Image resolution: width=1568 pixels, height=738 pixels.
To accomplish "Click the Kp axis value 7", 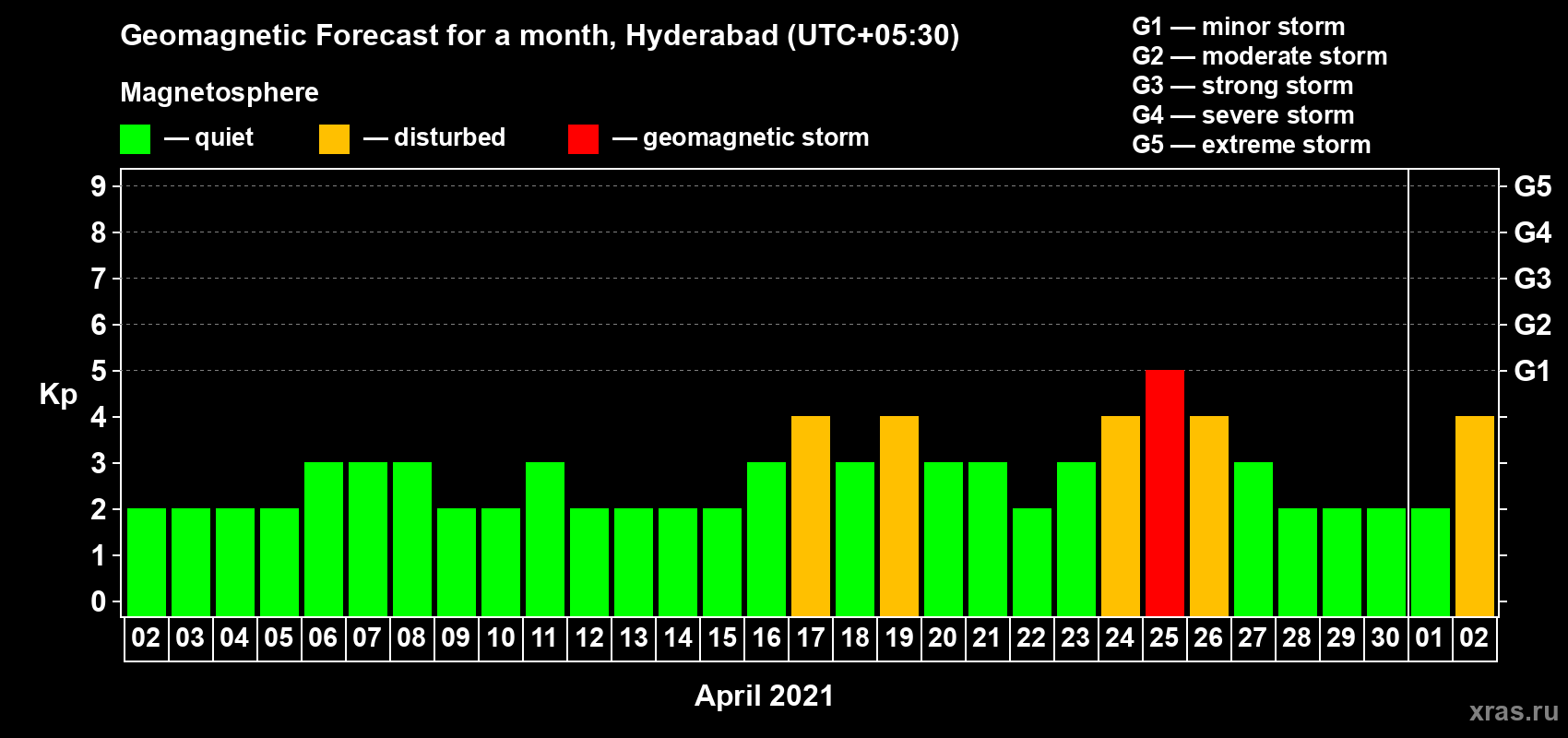I will tap(99, 279).
